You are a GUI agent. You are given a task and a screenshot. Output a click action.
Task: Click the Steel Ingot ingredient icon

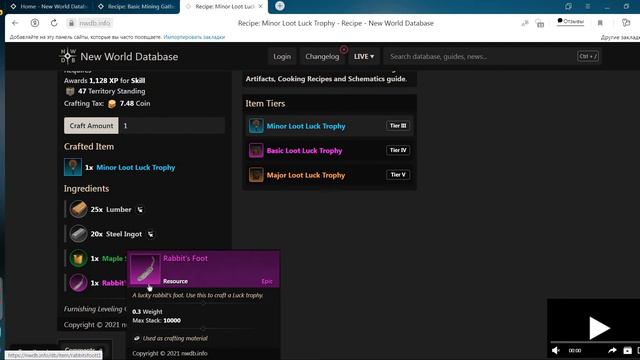78,234
